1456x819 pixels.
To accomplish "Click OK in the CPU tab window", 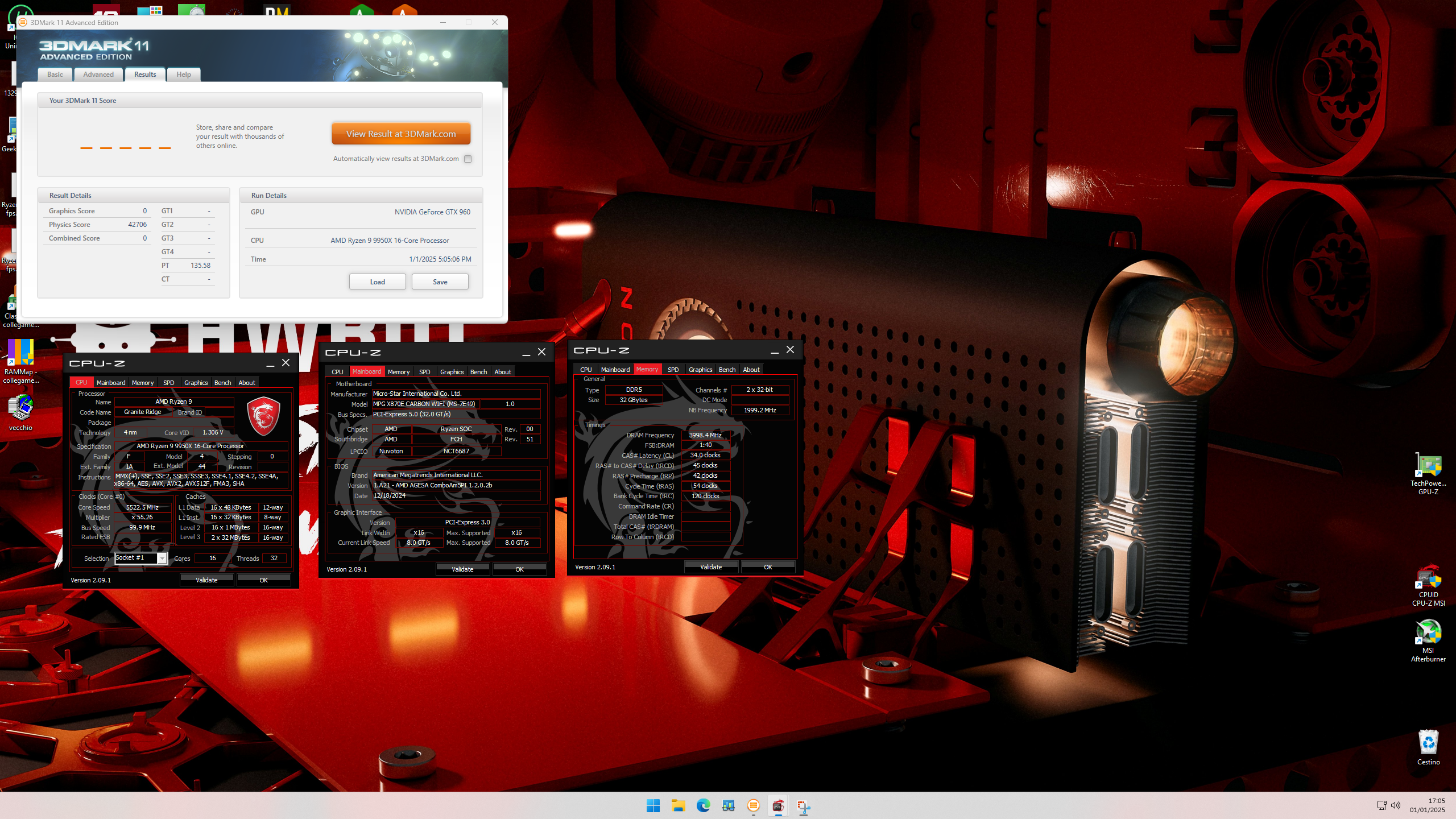I will point(263,580).
